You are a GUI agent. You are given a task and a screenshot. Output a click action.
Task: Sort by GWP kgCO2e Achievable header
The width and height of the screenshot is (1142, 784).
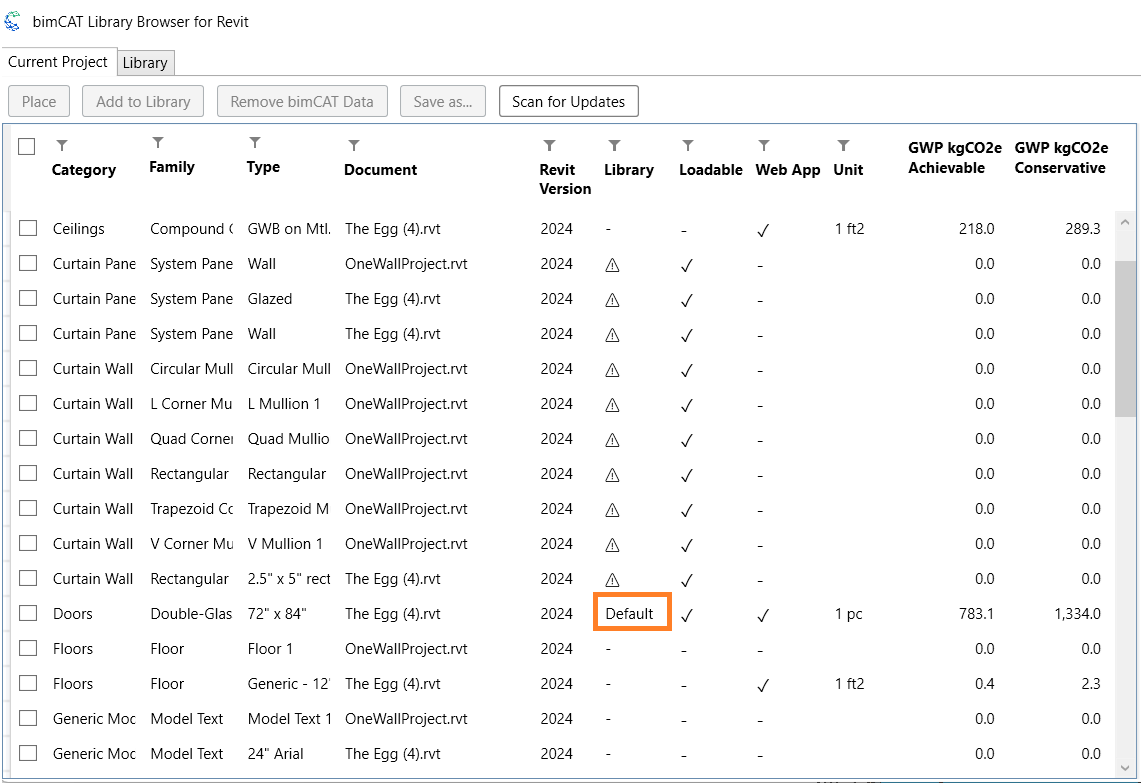tap(954, 158)
